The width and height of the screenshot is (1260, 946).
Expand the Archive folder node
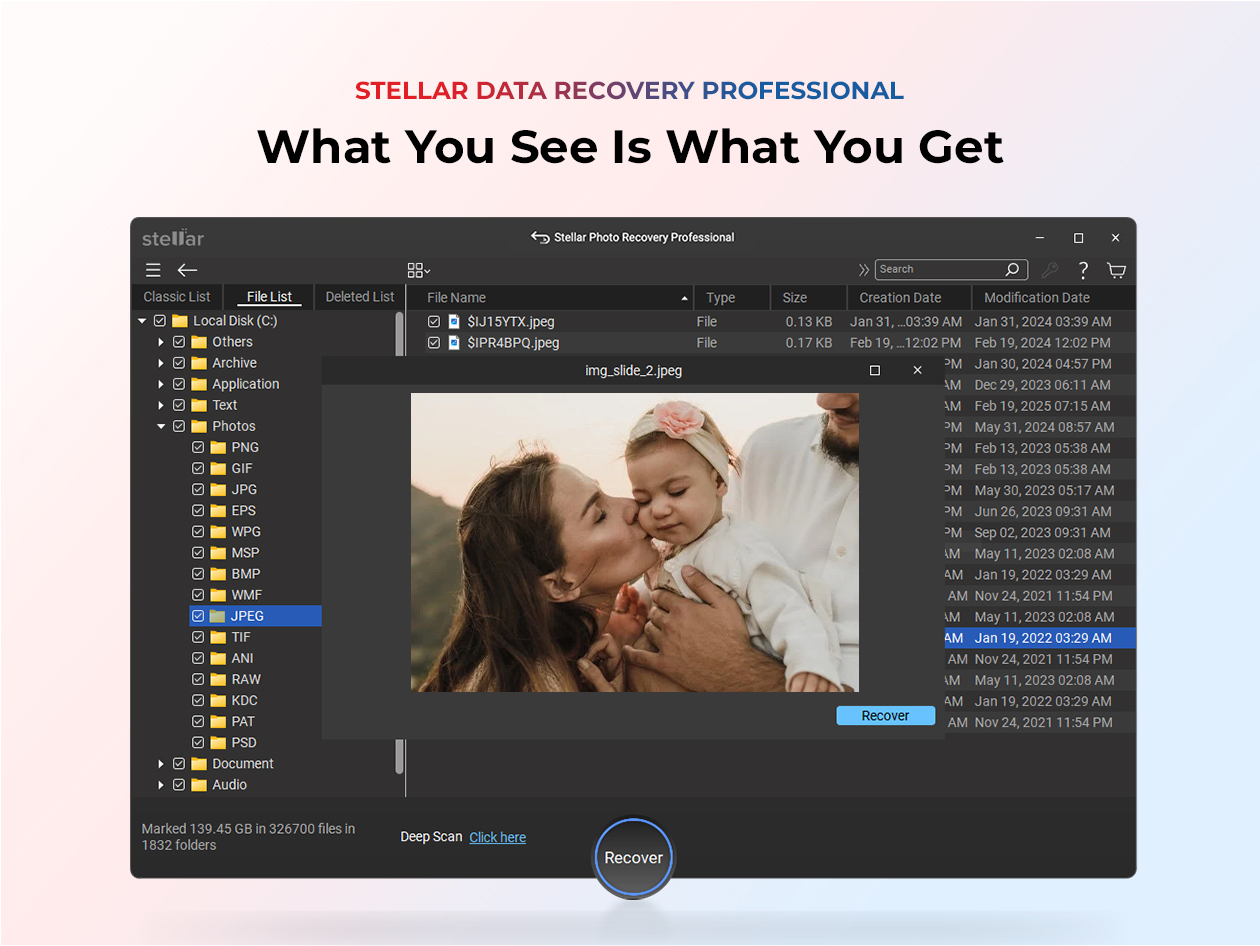coord(161,363)
